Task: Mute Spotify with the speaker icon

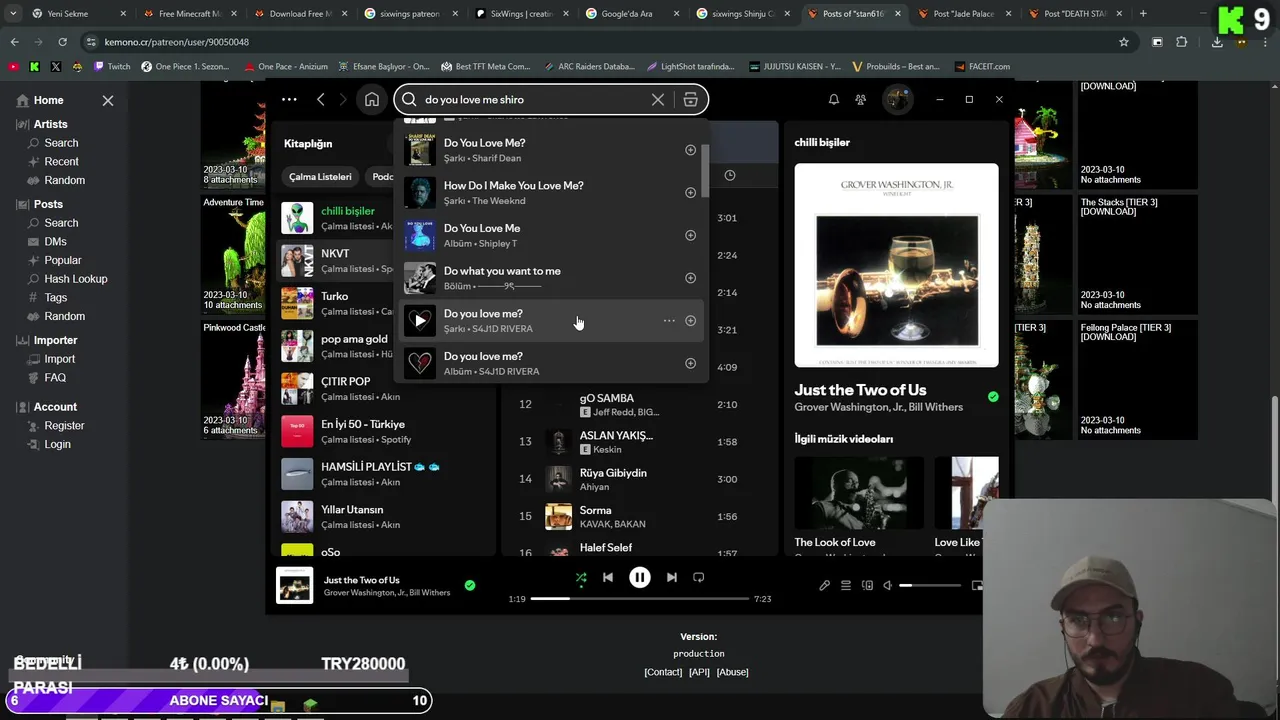Action: 887,585
